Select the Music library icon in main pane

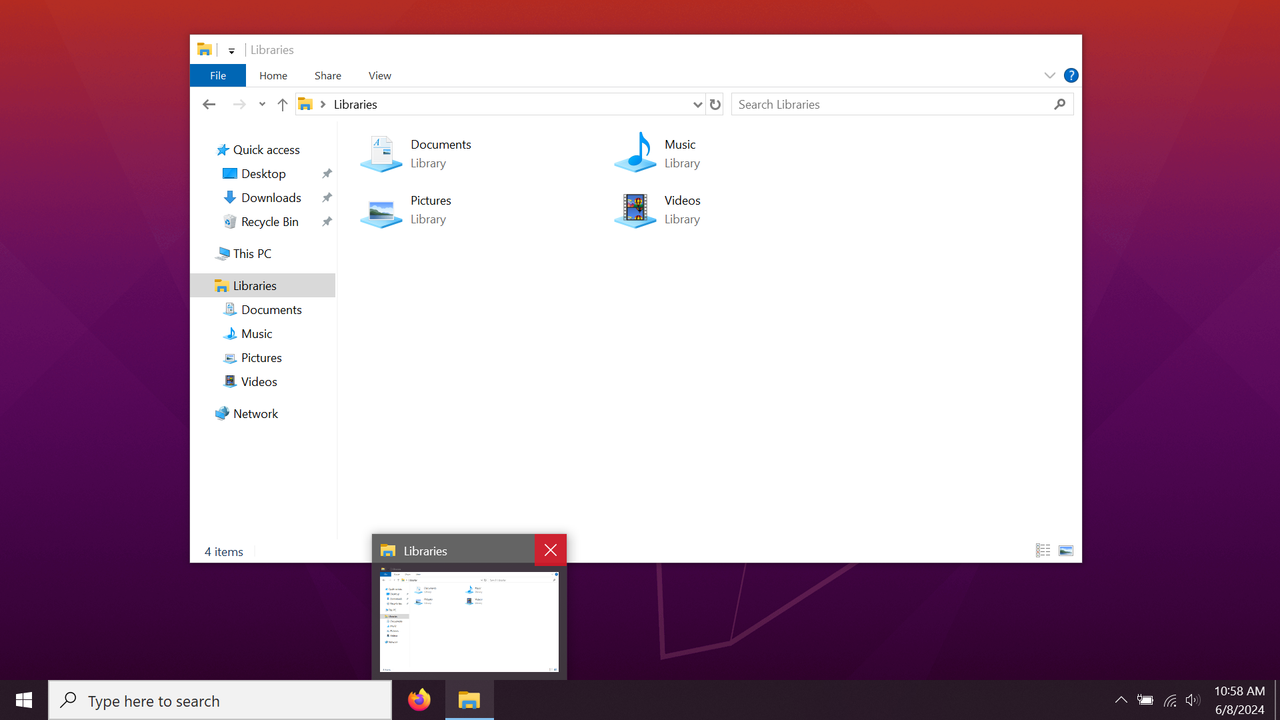(635, 153)
